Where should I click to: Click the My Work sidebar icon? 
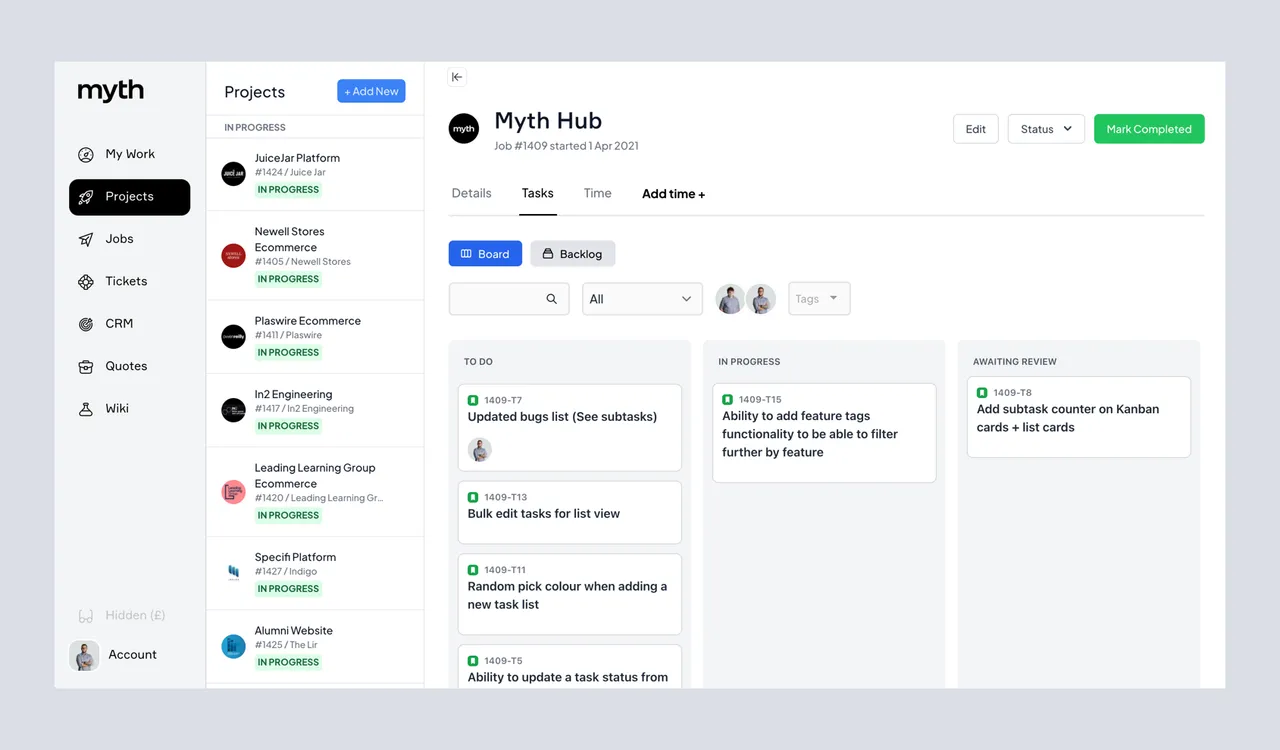(86, 154)
